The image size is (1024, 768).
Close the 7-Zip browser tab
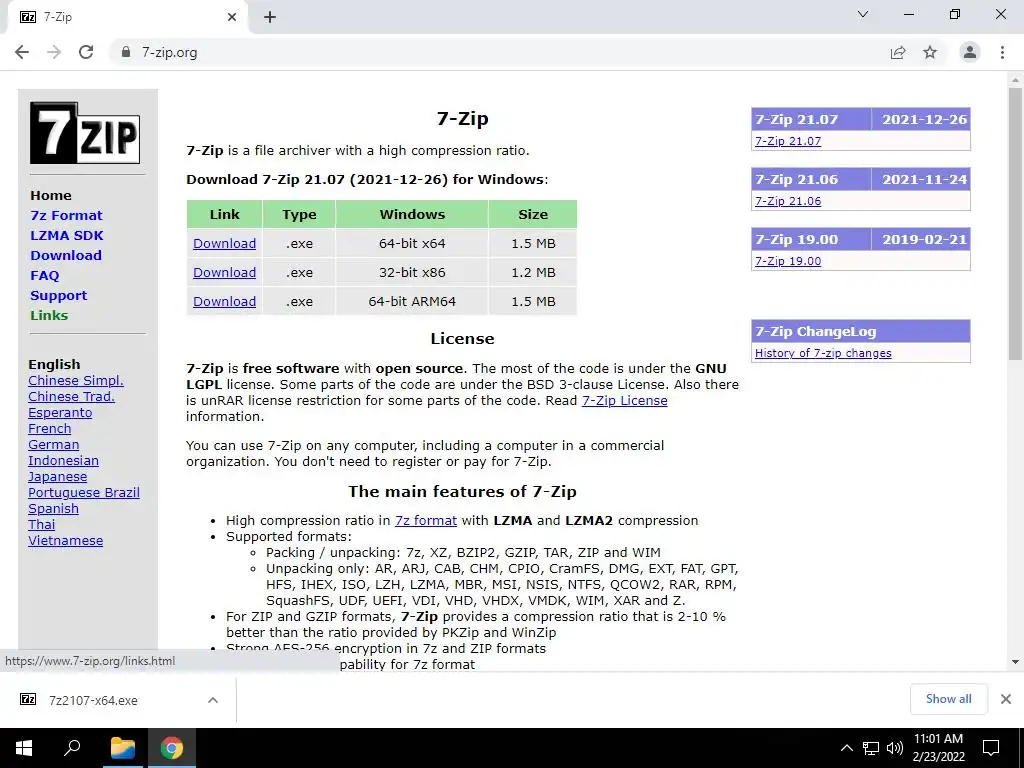pos(232,17)
